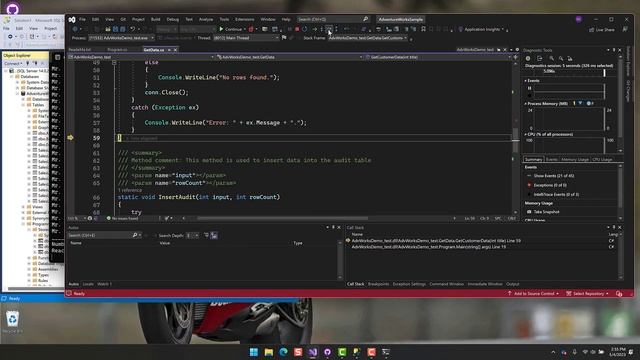This screenshot has width=640, height=360.
Task: Step over the current line
Action: tap(329, 29)
